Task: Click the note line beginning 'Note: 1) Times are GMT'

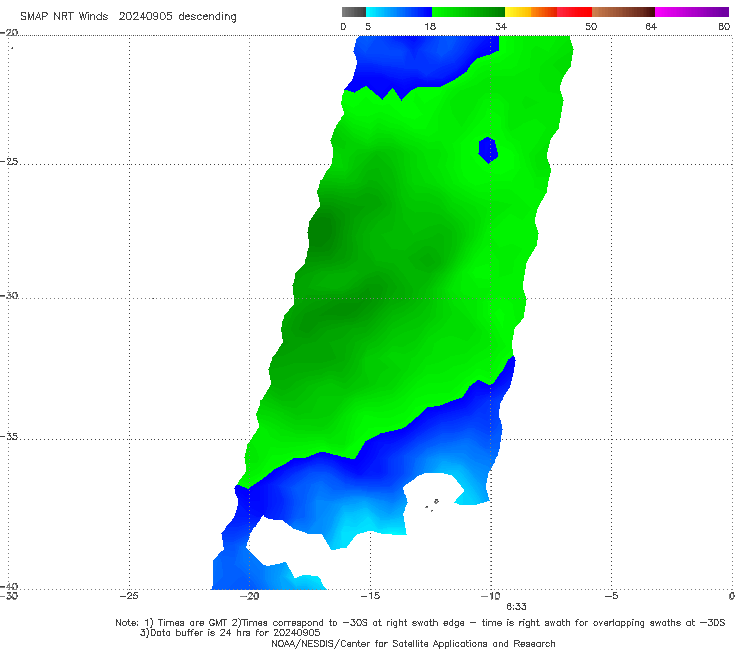Action: pos(420,623)
